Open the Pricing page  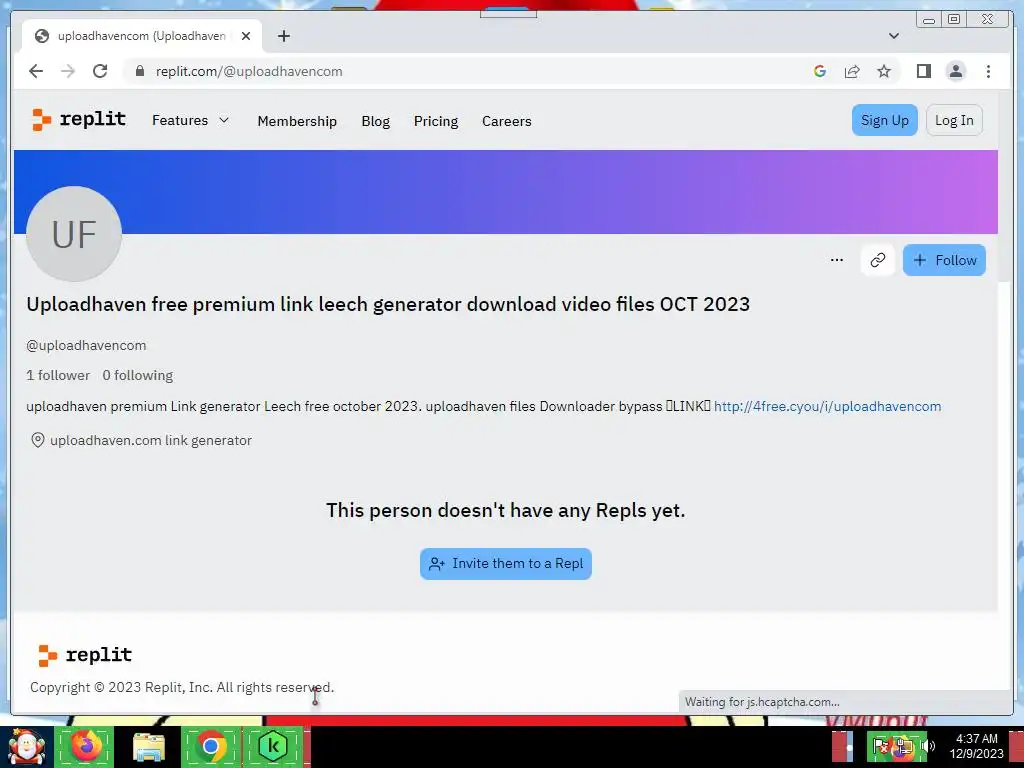(436, 121)
